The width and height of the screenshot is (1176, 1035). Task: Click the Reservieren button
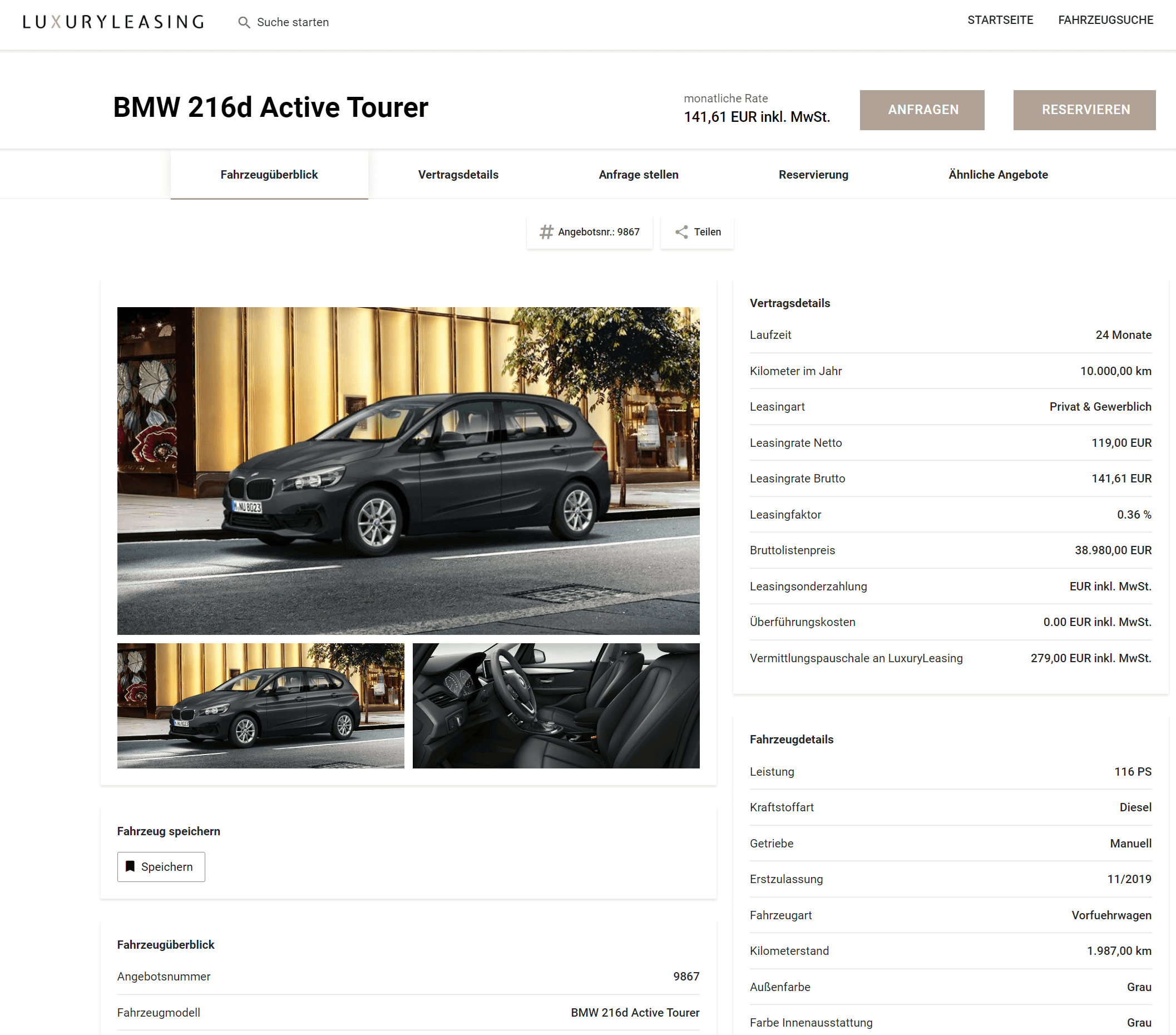(x=1084, y=110)
